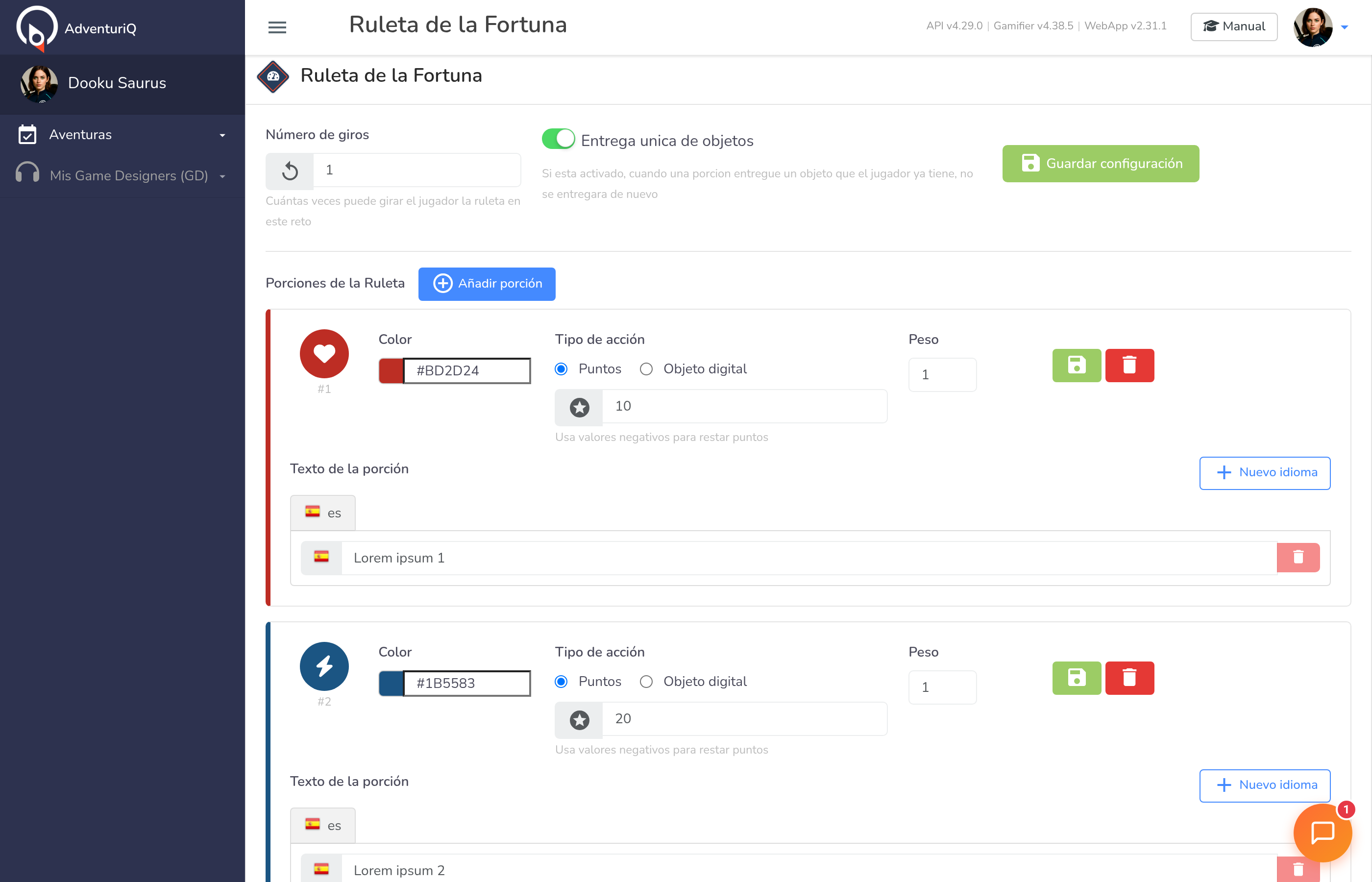Click the Dooku Saurus sidebar avatar
Viewport: 1372px width, 882px height.
click(x=39, y=84)
